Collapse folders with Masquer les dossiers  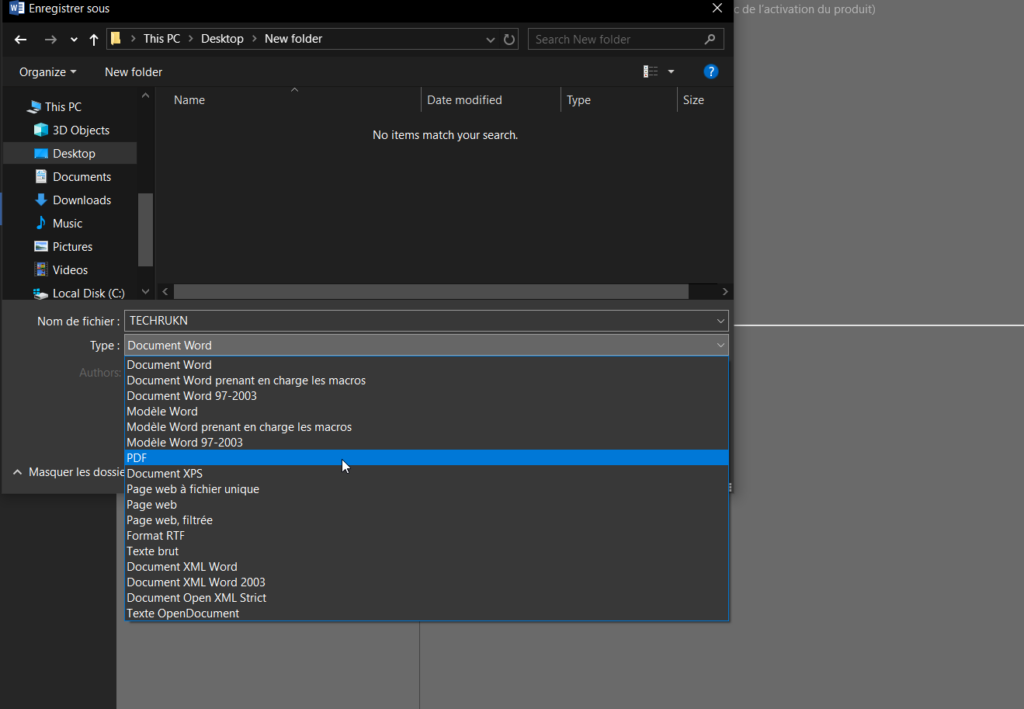(69, 472)
